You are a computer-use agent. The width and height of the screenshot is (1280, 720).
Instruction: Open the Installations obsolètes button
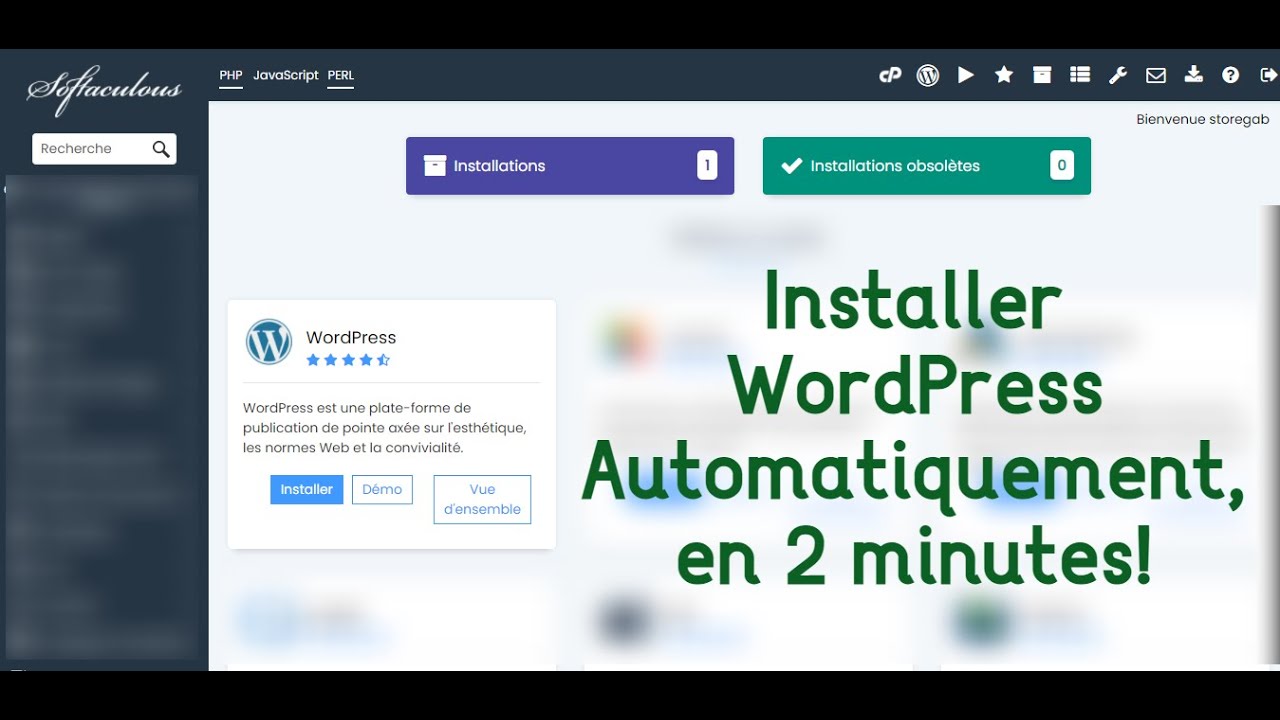(x=927, y=166)
